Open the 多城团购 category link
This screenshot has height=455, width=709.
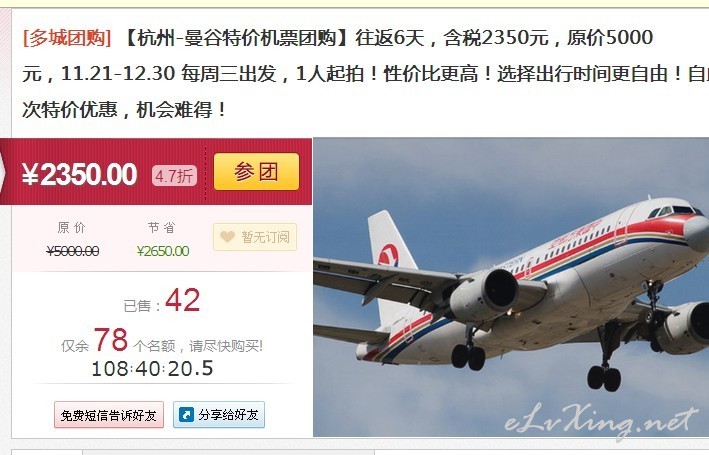[67, 38]
